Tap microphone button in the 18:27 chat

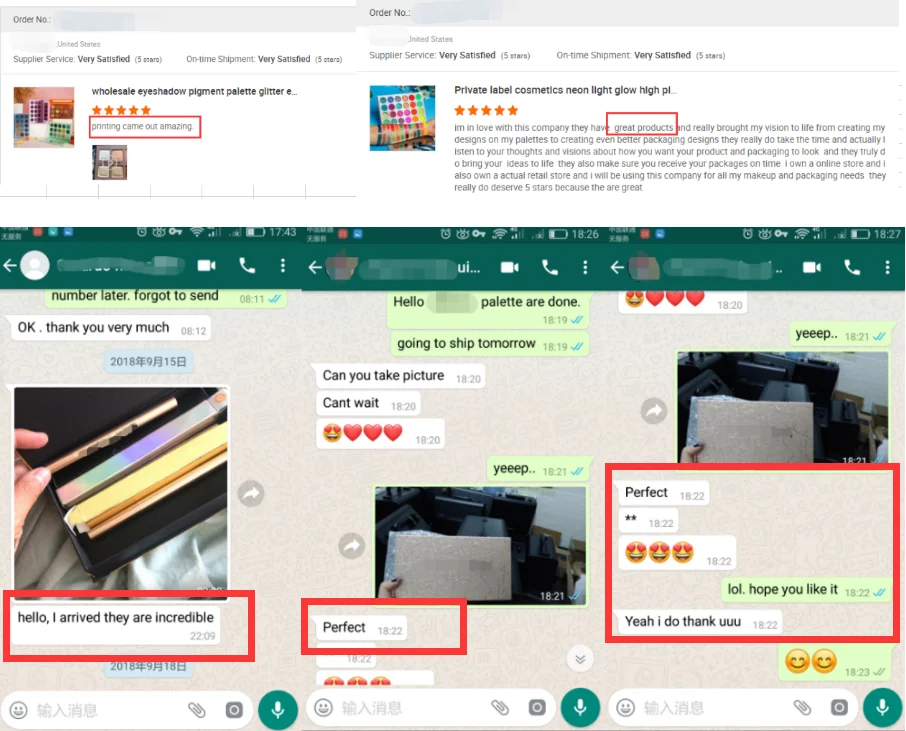[882, 707]
